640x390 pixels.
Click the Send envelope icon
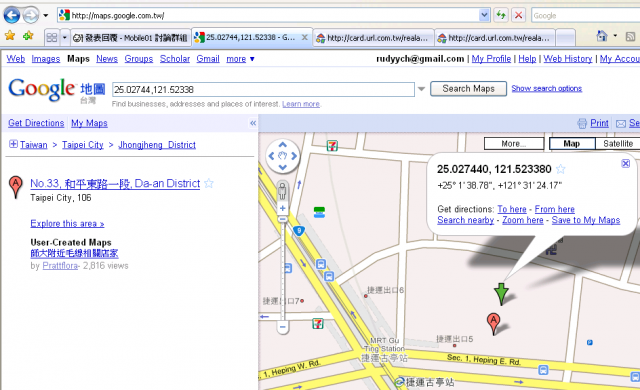621,123
